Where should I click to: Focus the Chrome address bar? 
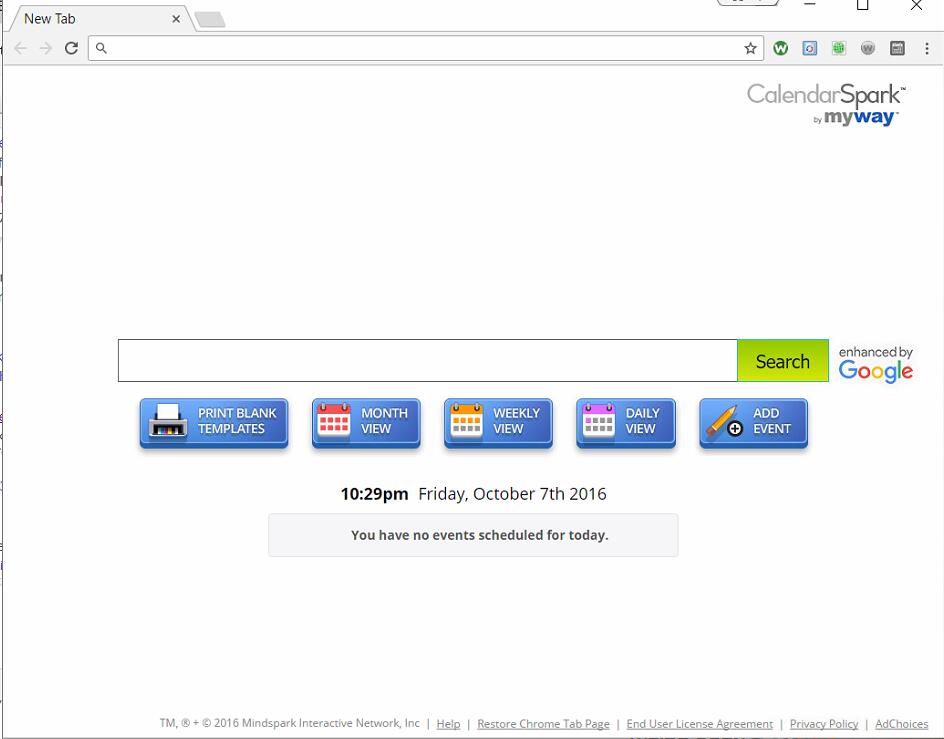point(425,48)
